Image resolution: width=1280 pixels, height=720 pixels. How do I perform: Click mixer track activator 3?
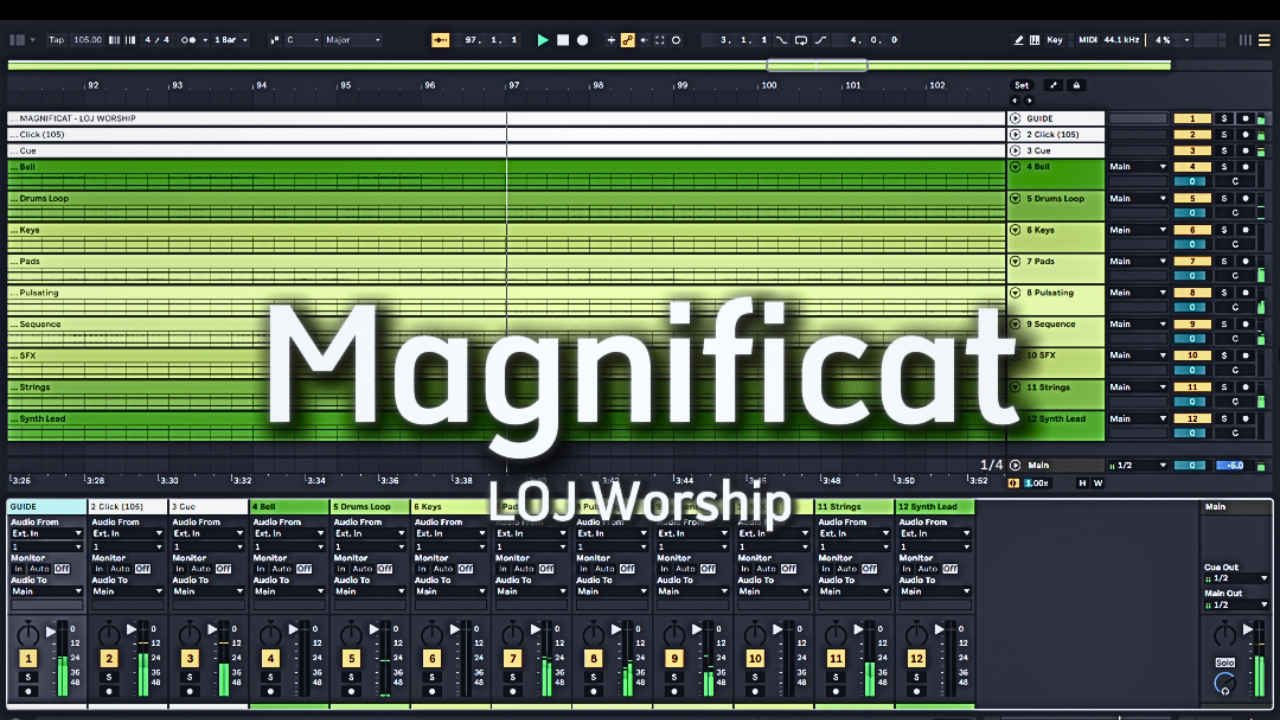189,658
